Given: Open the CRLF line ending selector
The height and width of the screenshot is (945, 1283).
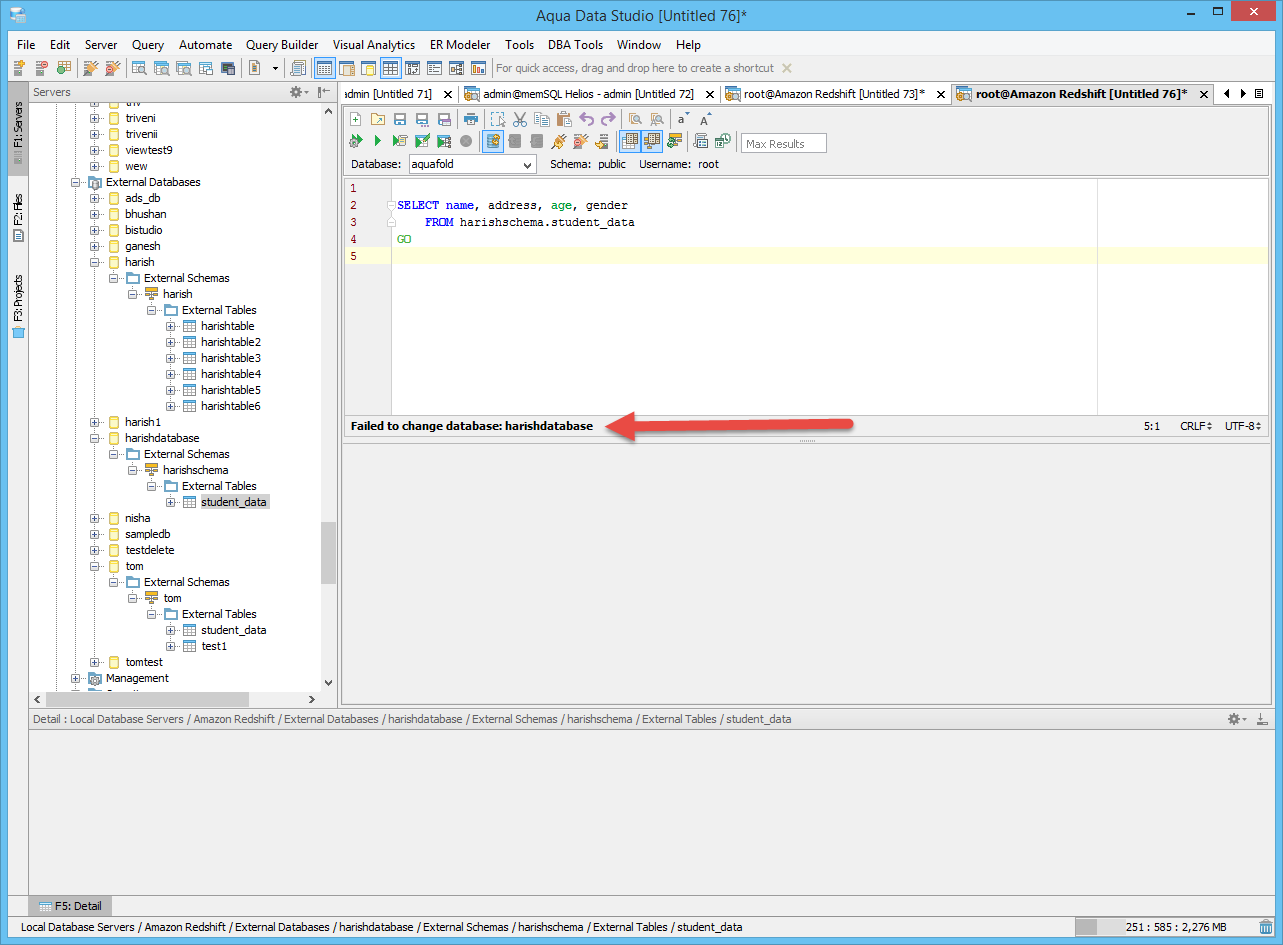Looking at the screenshot, I should (1195, 426).
